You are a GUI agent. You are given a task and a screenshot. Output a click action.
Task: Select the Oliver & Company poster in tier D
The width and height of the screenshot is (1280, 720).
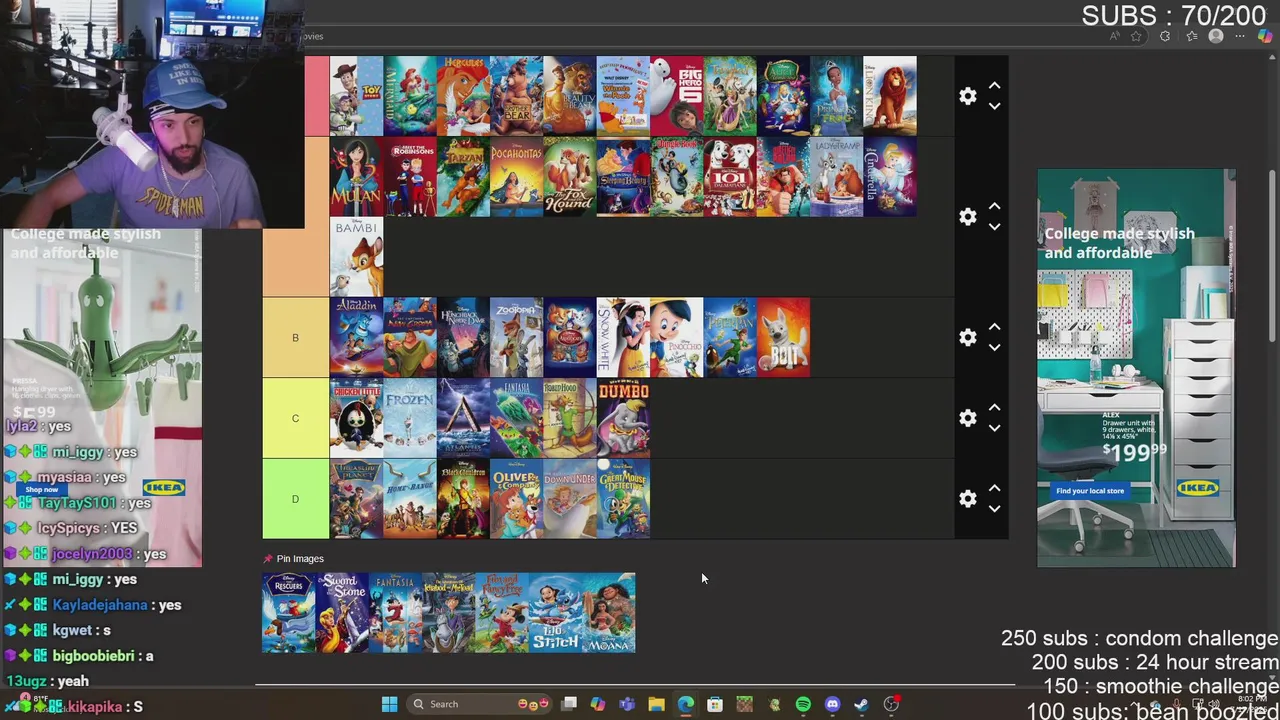tap(516, 498)
